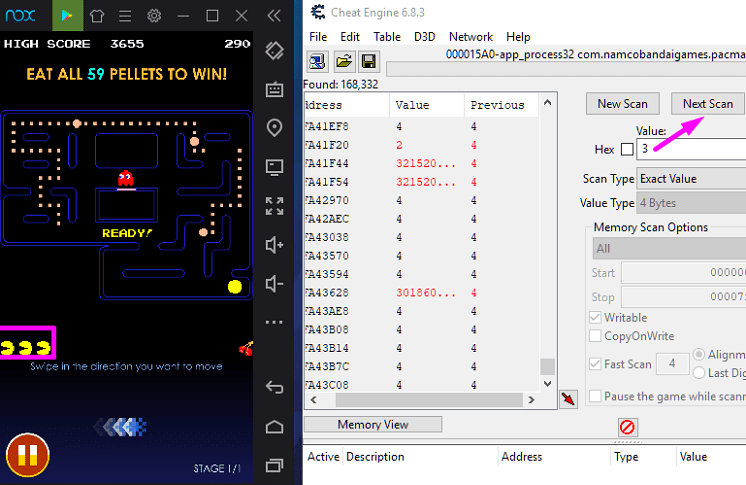Image resolution: width=746 pixels, height=485 pixels.
Task: Click Android home button in Nox sidebar
Action: 275,426
